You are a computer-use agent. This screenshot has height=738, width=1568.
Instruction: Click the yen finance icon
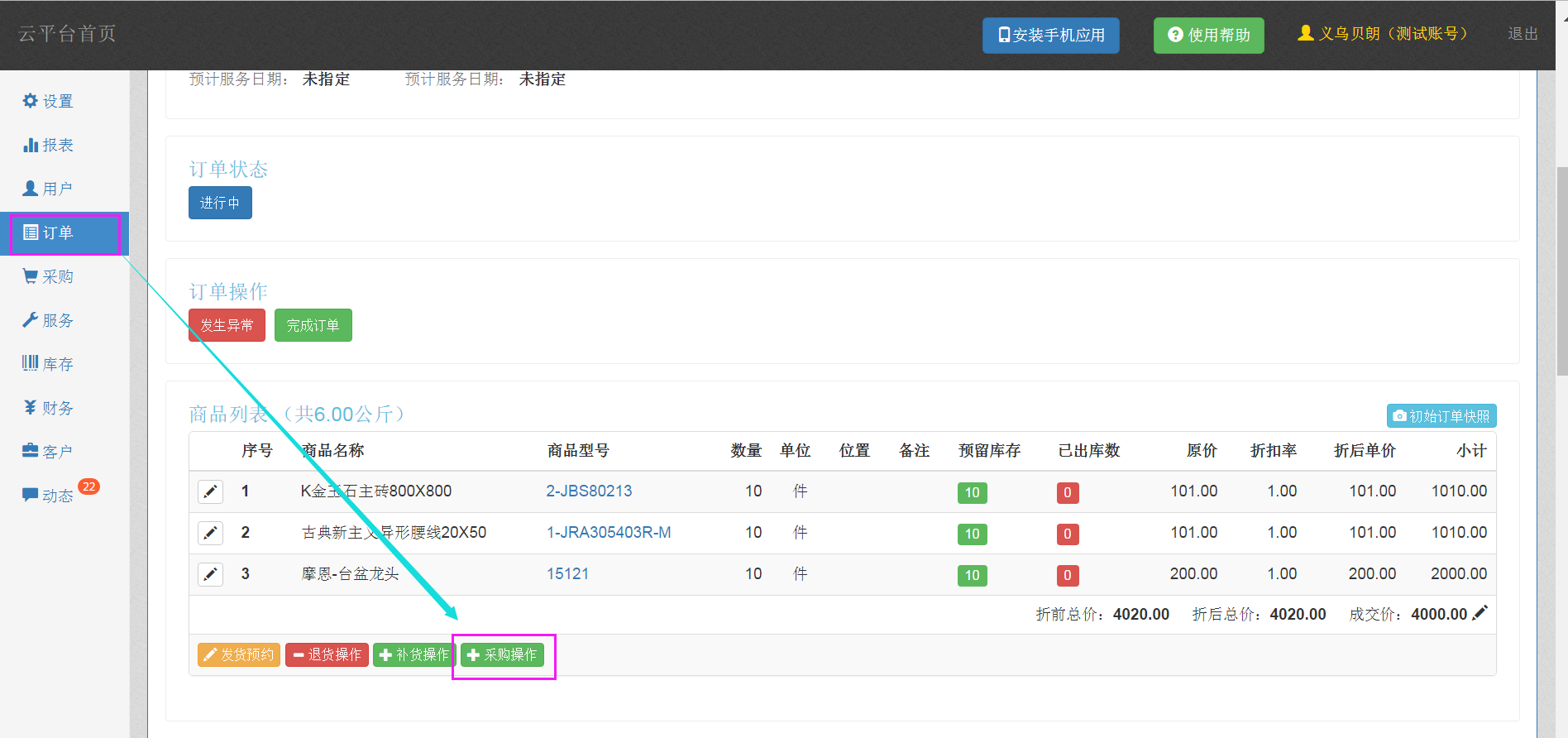point(31,407)
